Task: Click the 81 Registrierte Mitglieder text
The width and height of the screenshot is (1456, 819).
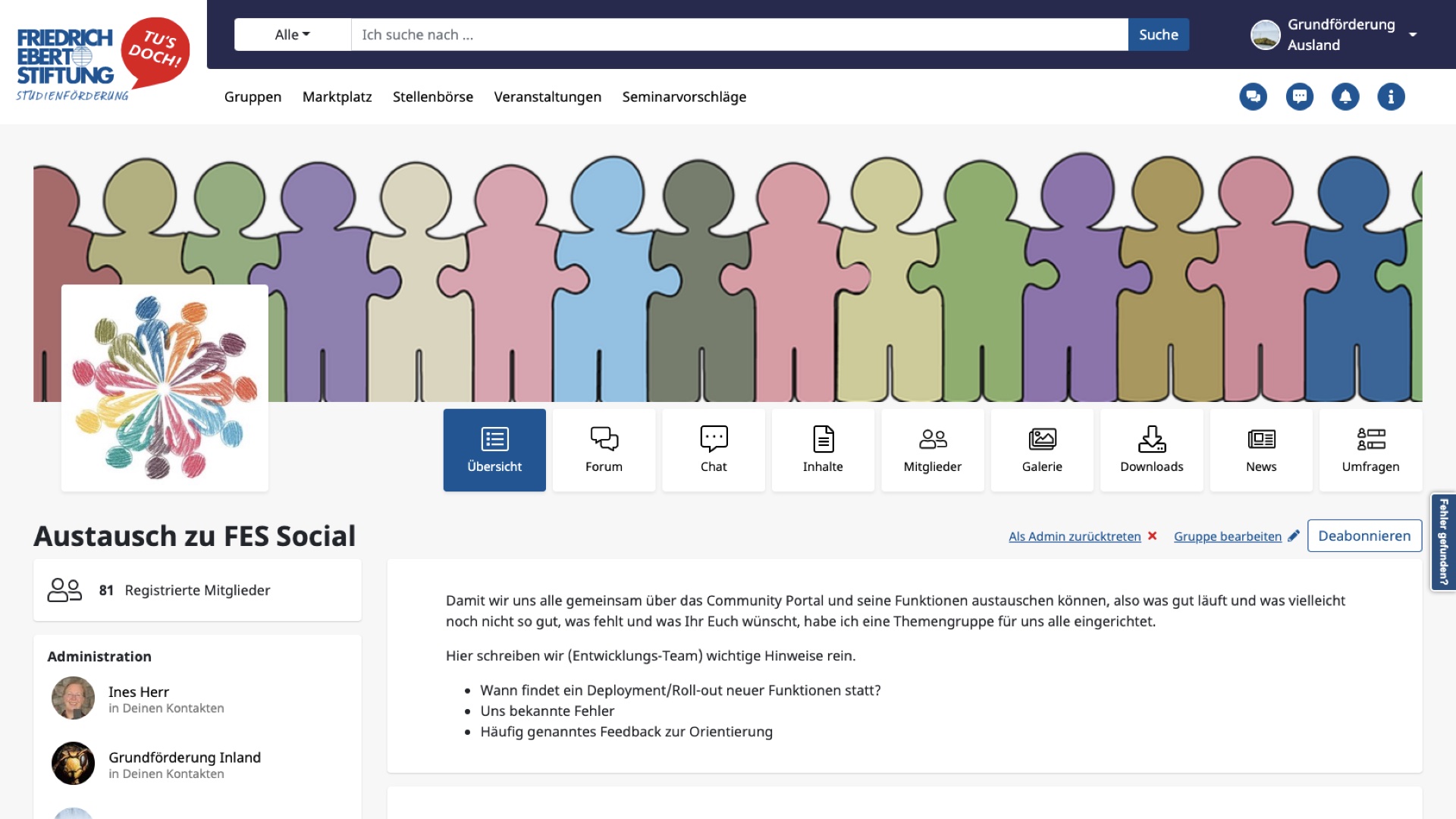Action: coord(184,590)
